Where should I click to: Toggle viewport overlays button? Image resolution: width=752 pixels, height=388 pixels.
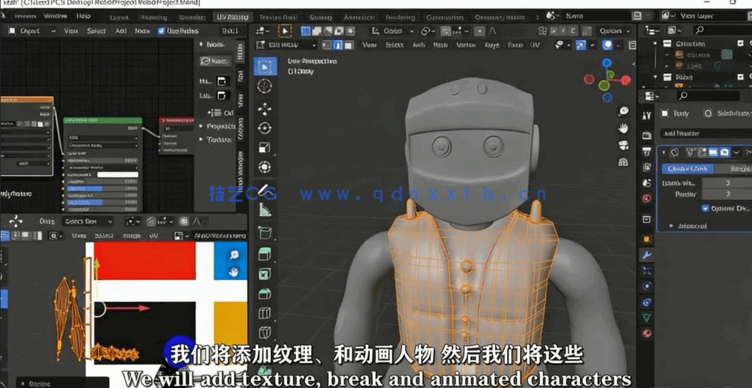tap(608, 45)
